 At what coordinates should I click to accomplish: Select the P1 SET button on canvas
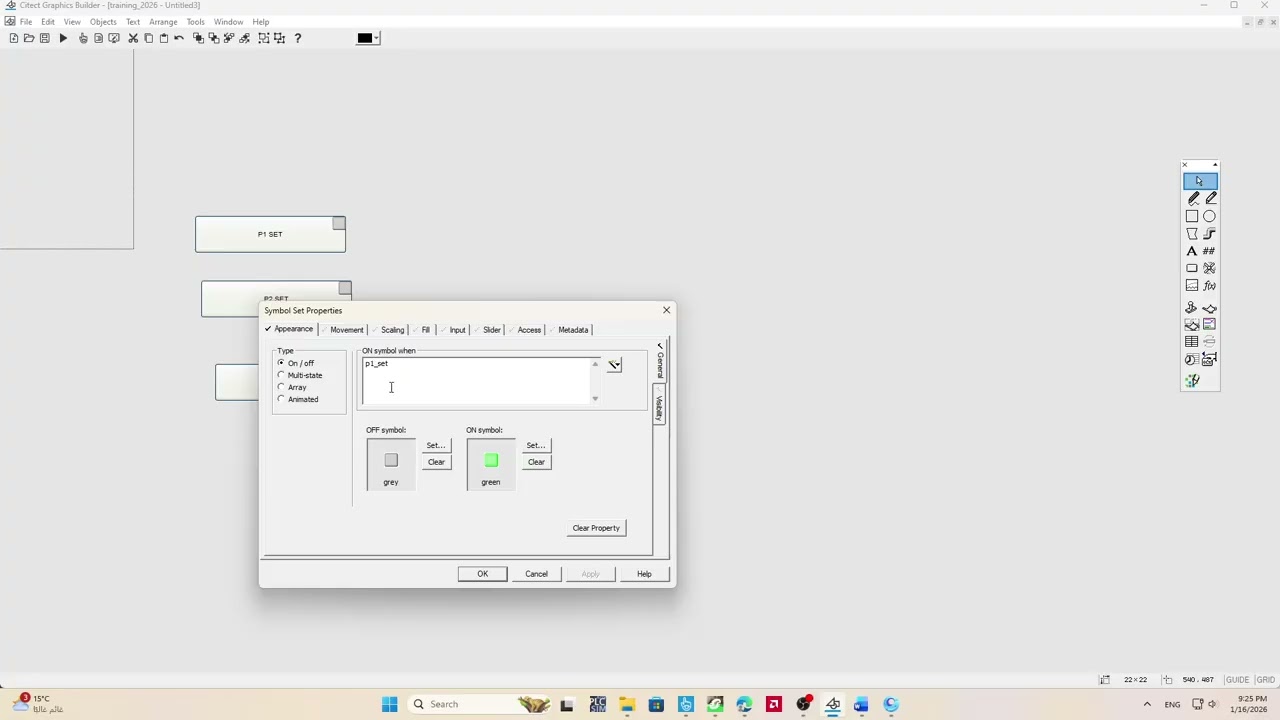[270, 234]
